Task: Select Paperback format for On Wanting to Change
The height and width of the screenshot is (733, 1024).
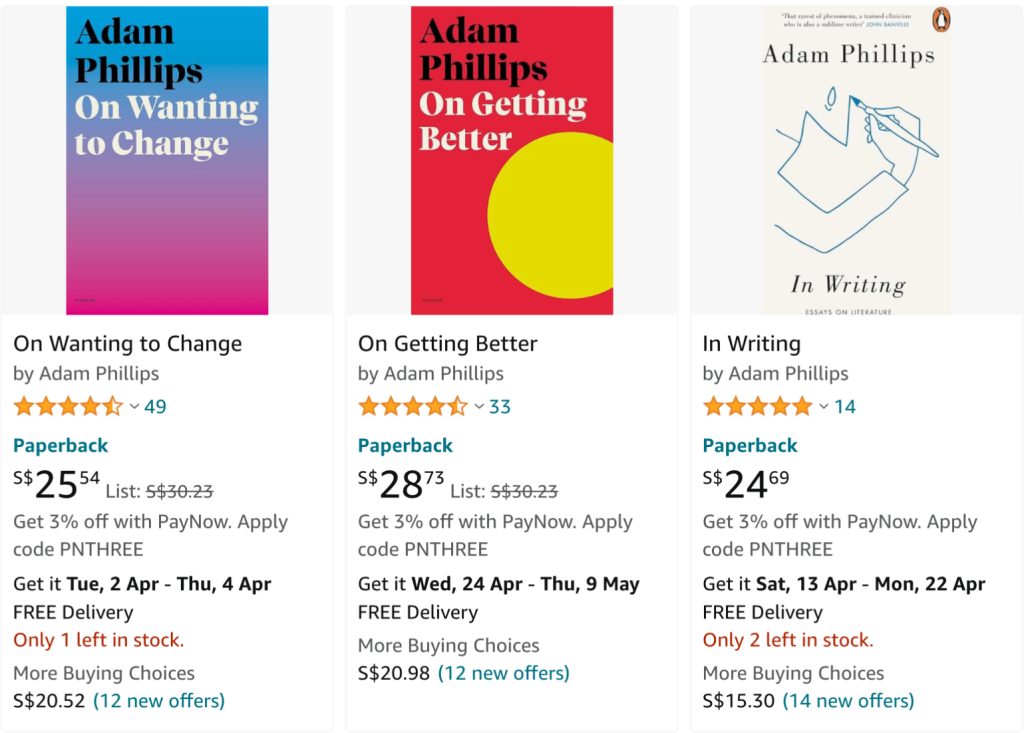Action: [60, 445]
